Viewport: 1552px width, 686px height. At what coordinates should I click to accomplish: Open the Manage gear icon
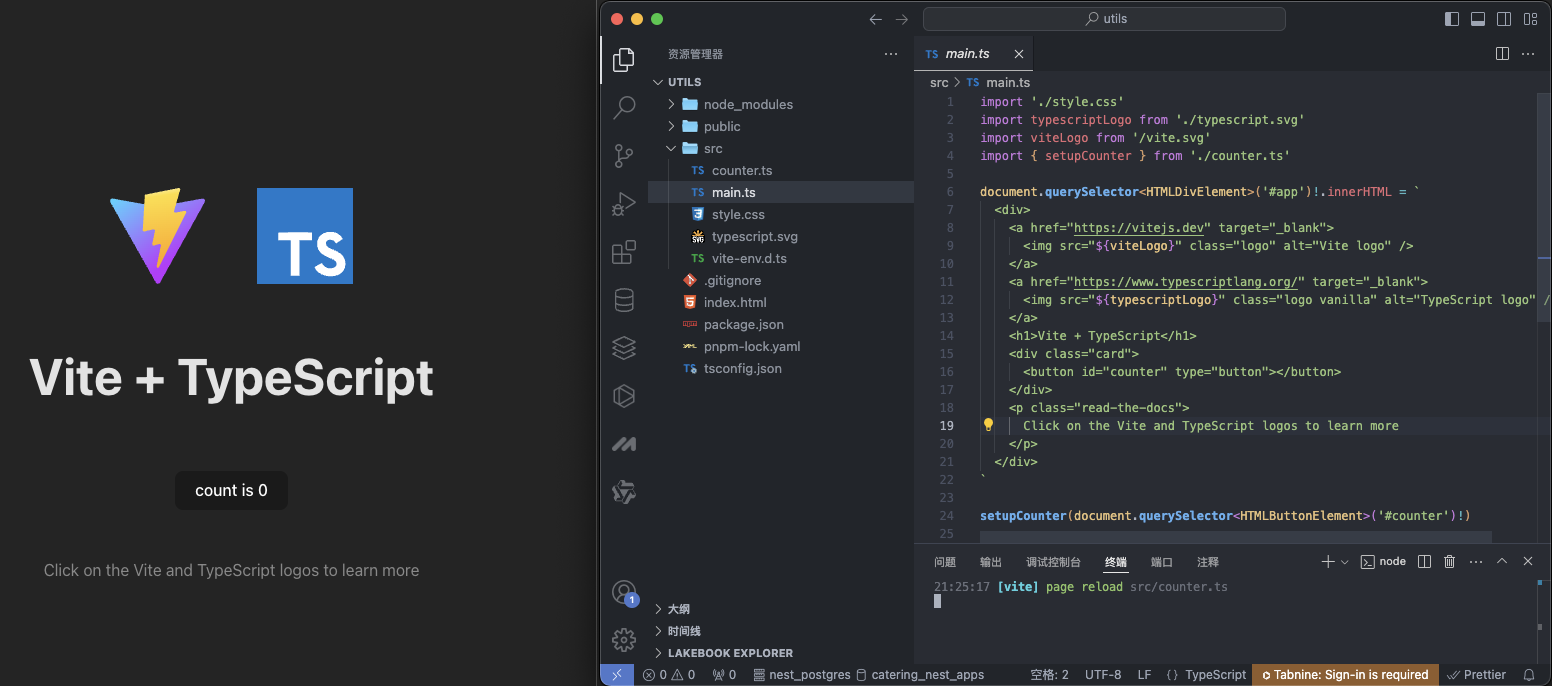[x=624, y=640]
